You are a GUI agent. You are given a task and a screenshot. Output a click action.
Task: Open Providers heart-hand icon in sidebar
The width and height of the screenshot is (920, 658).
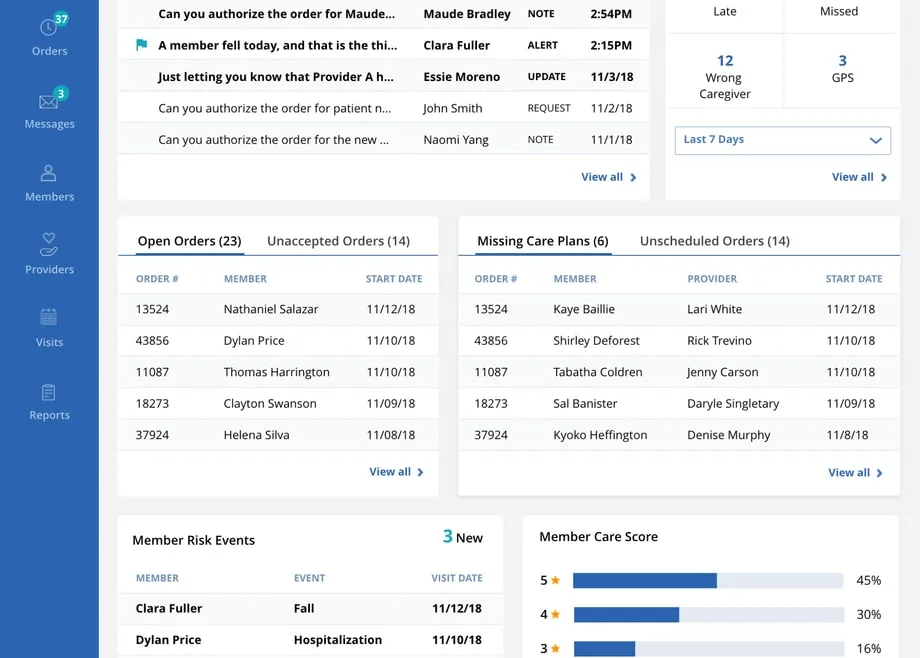coord(49,244)
